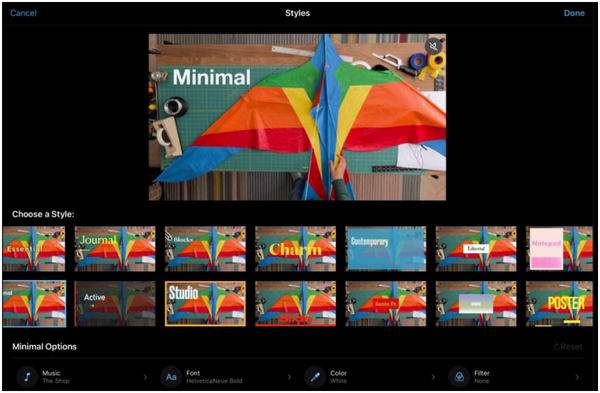Expand the Font options chevron
This screenshot has width=600, height=393.
coord(289,377)
